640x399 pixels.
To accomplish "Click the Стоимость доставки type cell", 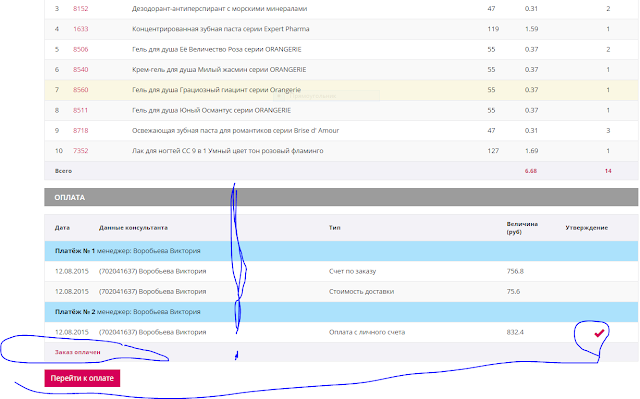I will tap(361, 292).
